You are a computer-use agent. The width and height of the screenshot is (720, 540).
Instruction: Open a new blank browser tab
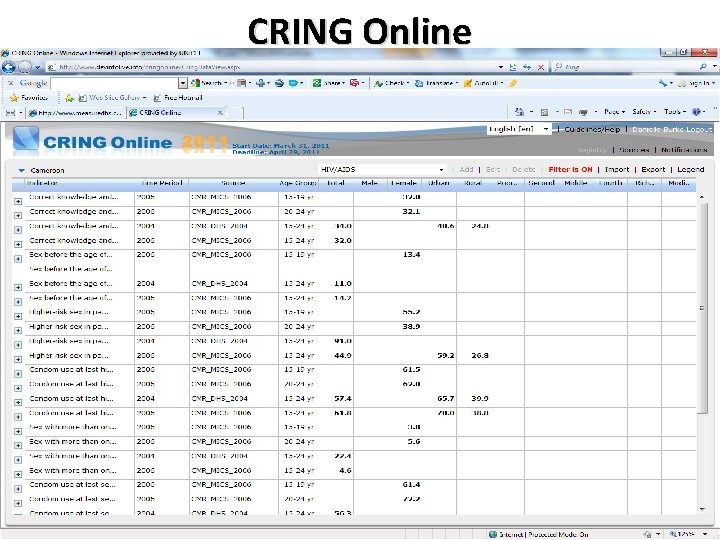click(x=235, y=112)
